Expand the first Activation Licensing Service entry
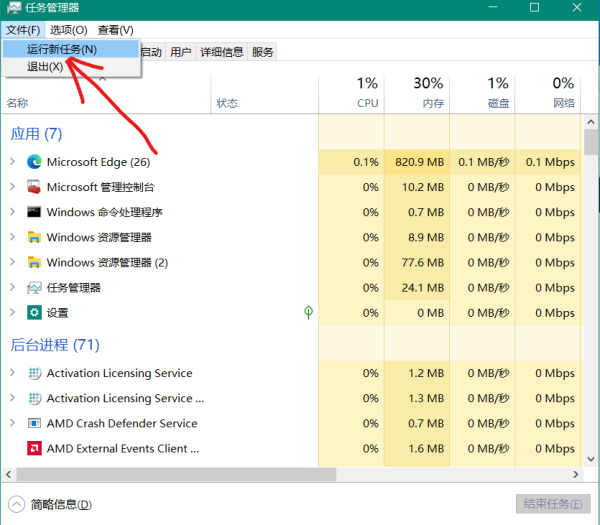600x525 pixels. [x=12, y=373]
